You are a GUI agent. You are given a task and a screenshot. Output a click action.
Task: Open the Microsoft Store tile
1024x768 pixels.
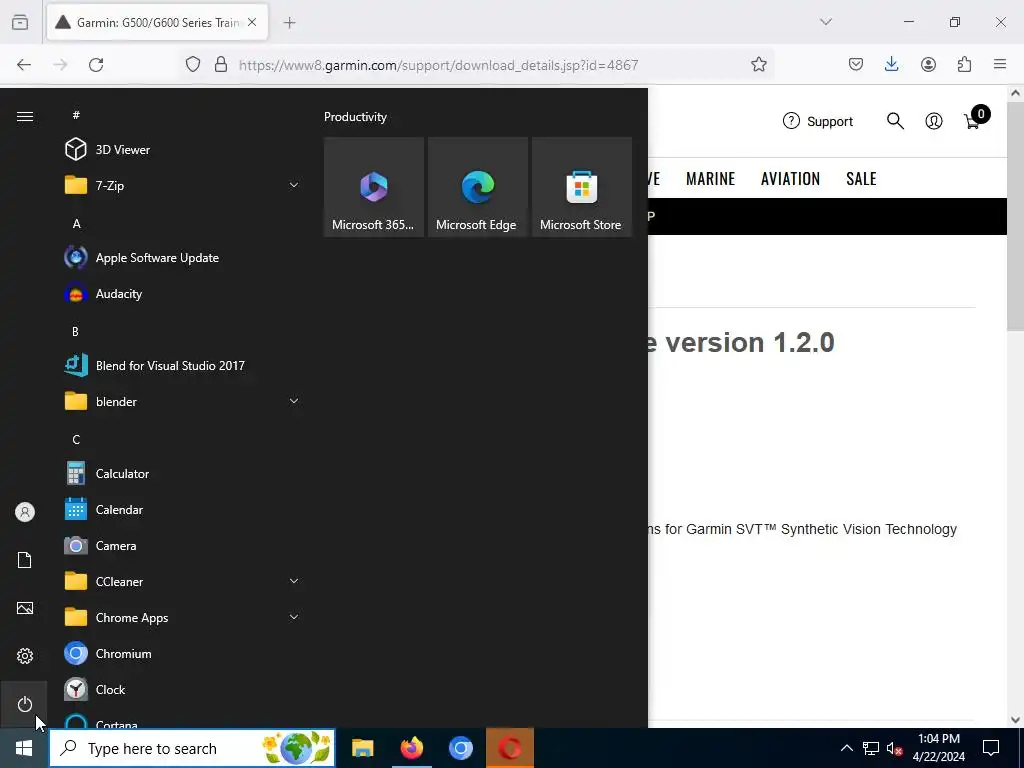point(581,187)
